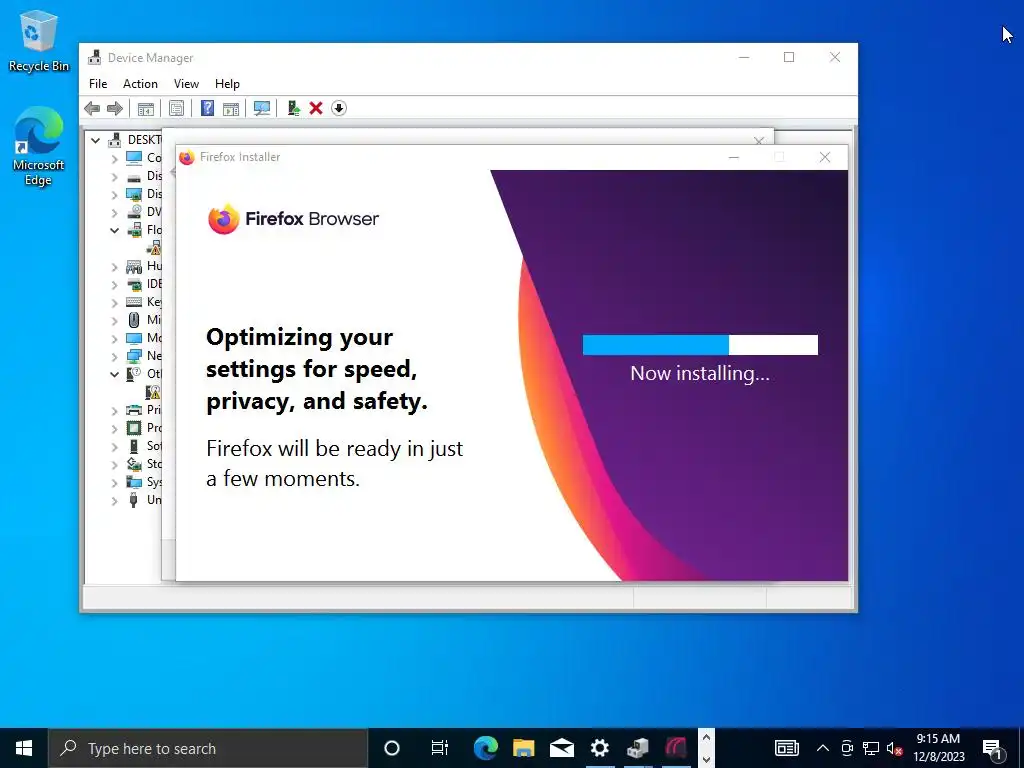Click the red X Uninstall device icon

316,108
